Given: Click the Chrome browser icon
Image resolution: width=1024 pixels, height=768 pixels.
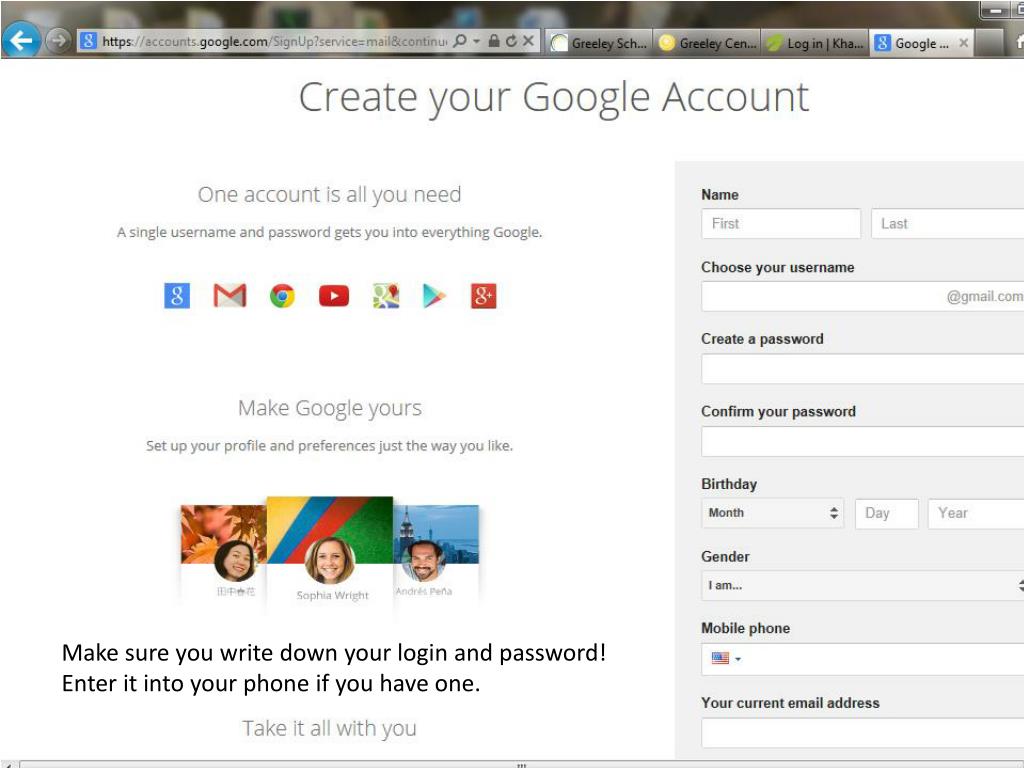Looking at the screenshot, I should (x=282, y=296).
